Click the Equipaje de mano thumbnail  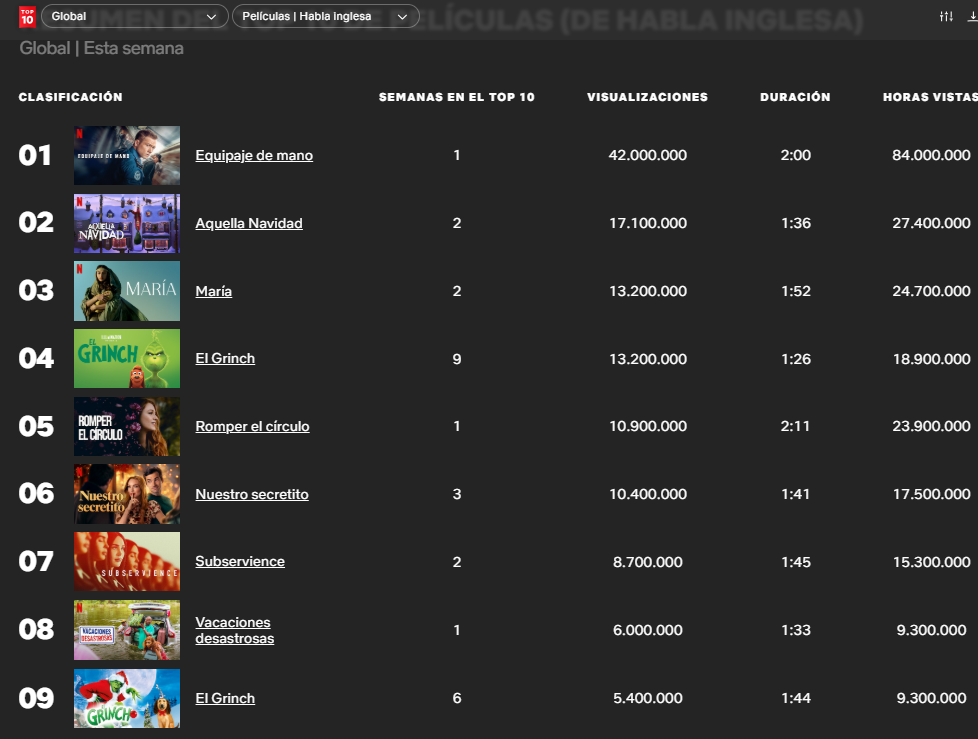(x=127, y=155)
